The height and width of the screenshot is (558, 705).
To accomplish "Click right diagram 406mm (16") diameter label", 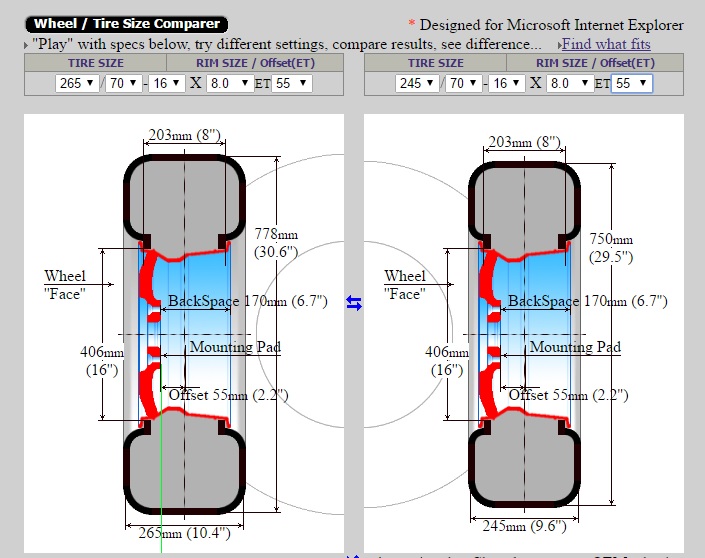I will click(447, 361).
